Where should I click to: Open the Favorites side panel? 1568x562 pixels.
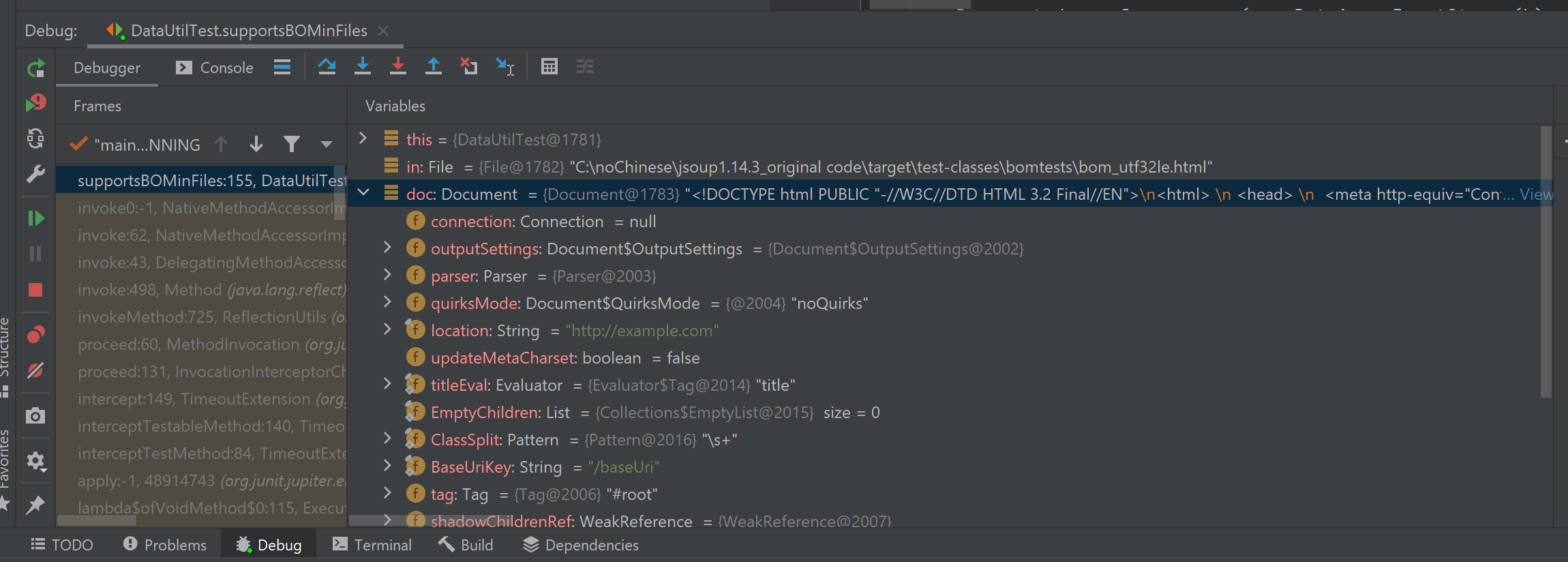tap(5, 469)
